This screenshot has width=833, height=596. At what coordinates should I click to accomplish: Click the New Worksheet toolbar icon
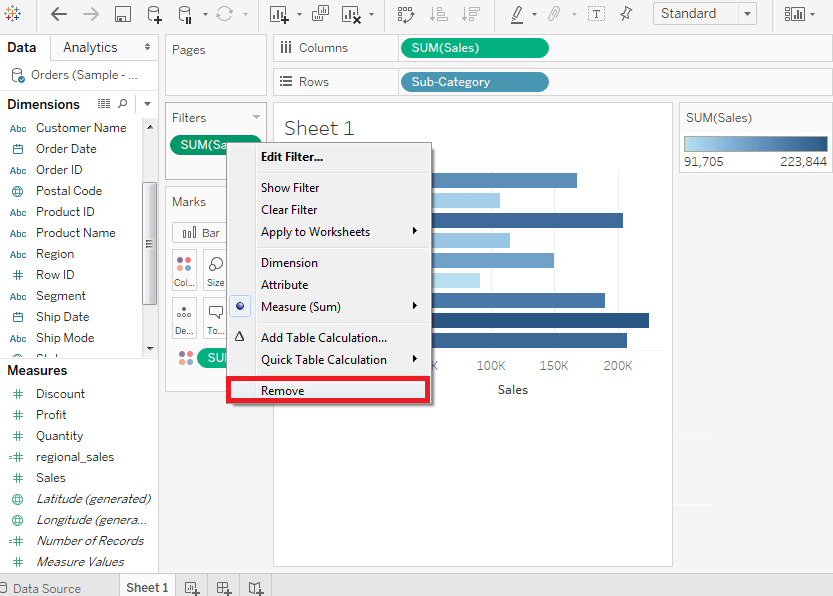pos(279,14)
